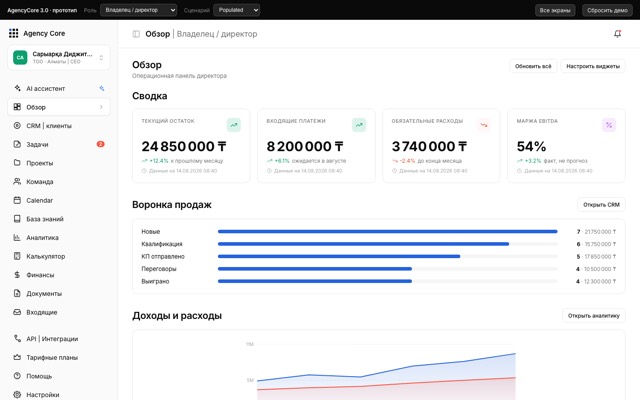Click the Калькулятор icon in sidebar

click(x=17, y=256)
